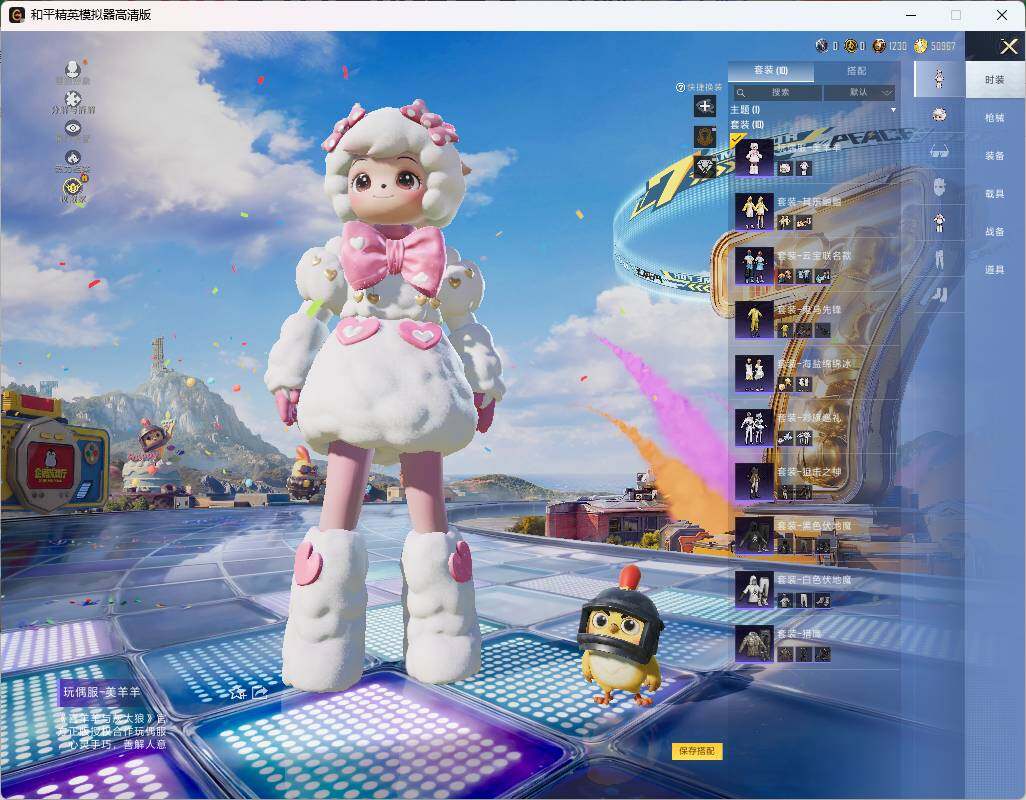Select the upper-body clothing category icon
The width and height of the screenshot is (1026, 800).
(939, 222)
